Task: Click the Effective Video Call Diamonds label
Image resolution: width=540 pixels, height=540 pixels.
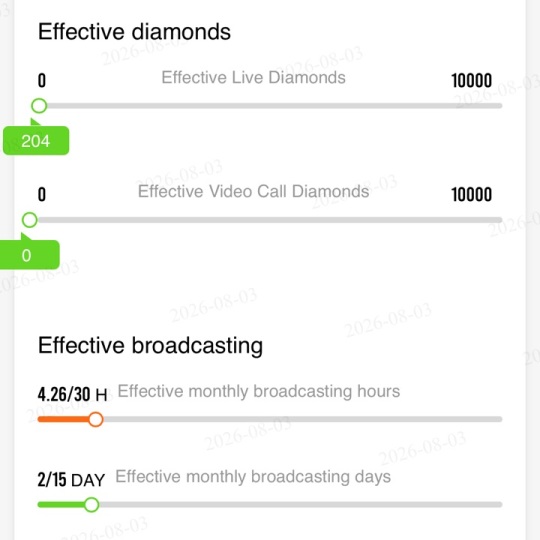Action: coord(253,191)
